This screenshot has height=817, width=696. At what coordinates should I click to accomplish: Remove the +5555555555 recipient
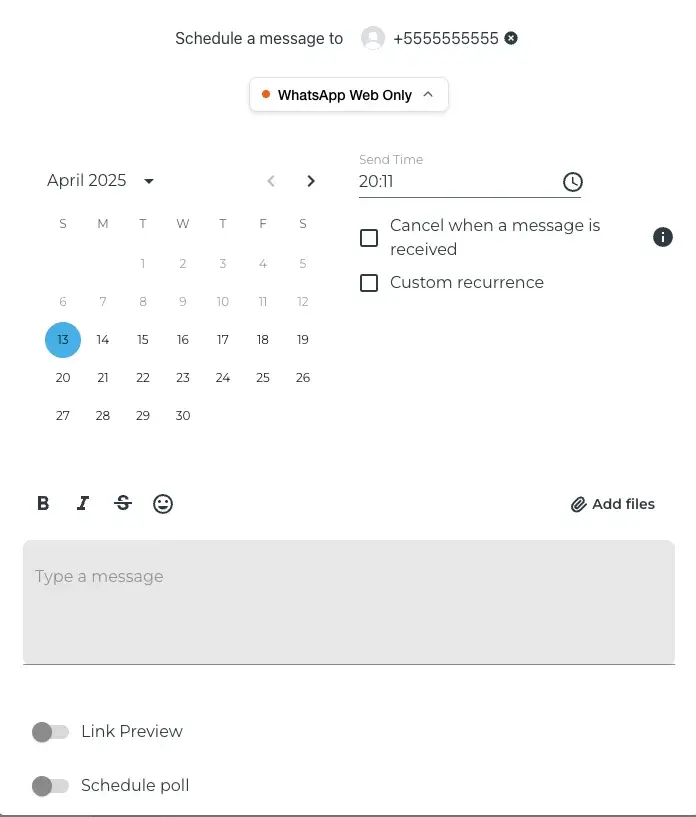[x=510, y=38]
